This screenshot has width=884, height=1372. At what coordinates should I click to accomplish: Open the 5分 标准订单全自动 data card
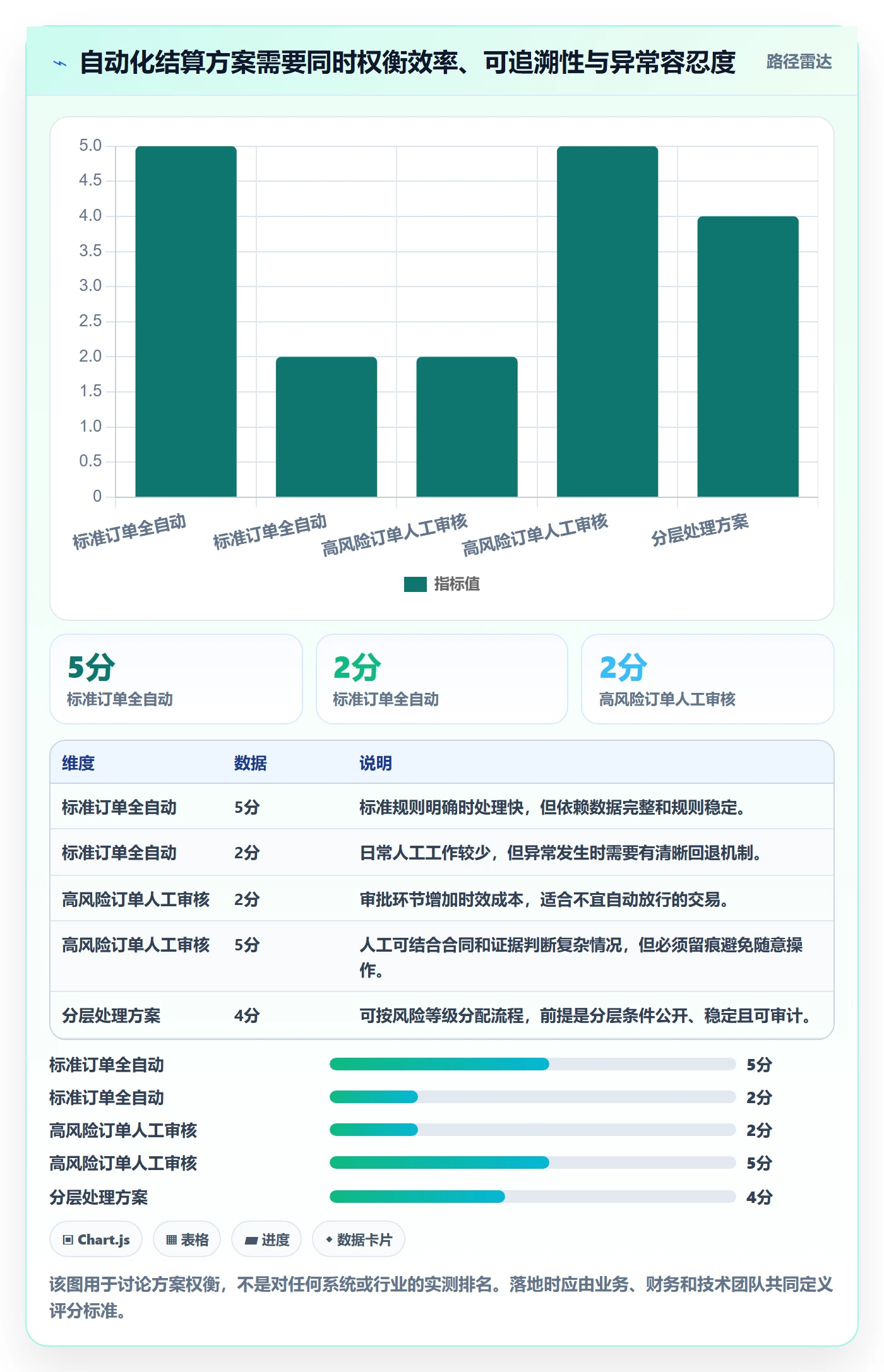click(x=176, y=679)
